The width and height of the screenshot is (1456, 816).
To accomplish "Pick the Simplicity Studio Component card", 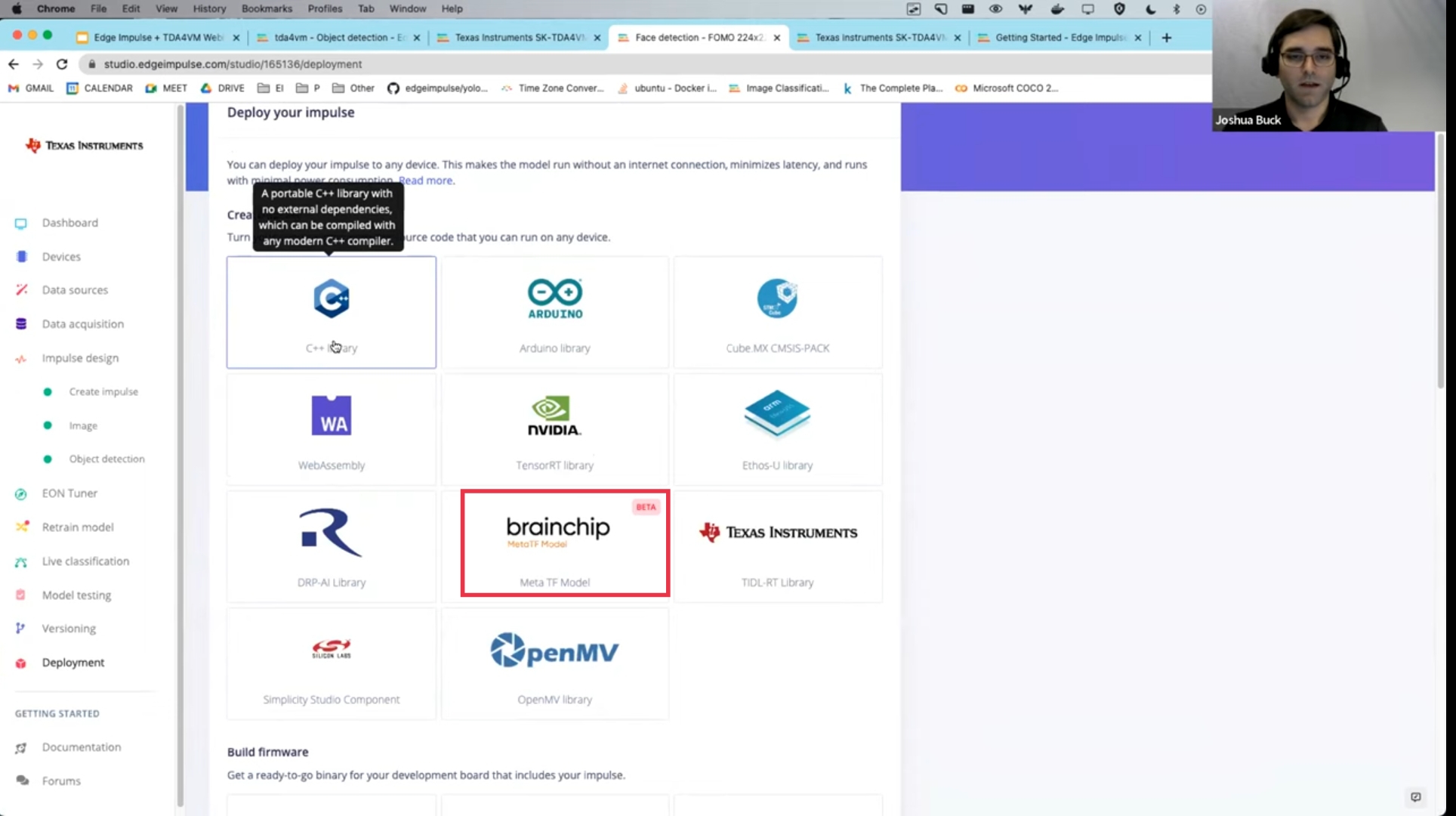I will coord(332,663).
